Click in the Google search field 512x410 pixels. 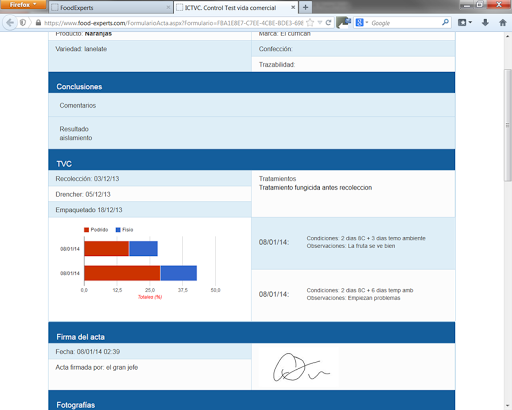pyautogui.click(x=405, y=23)
